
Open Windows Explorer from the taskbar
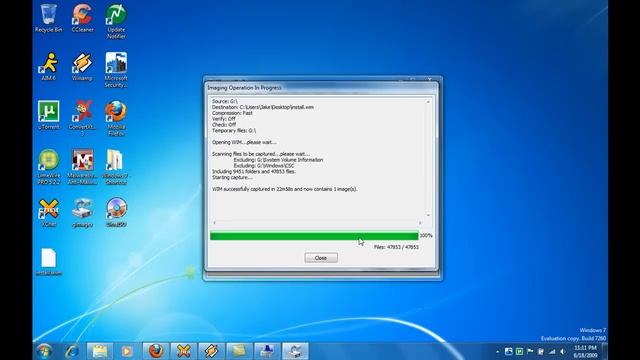pyautogui.click(x=100, y=351)
